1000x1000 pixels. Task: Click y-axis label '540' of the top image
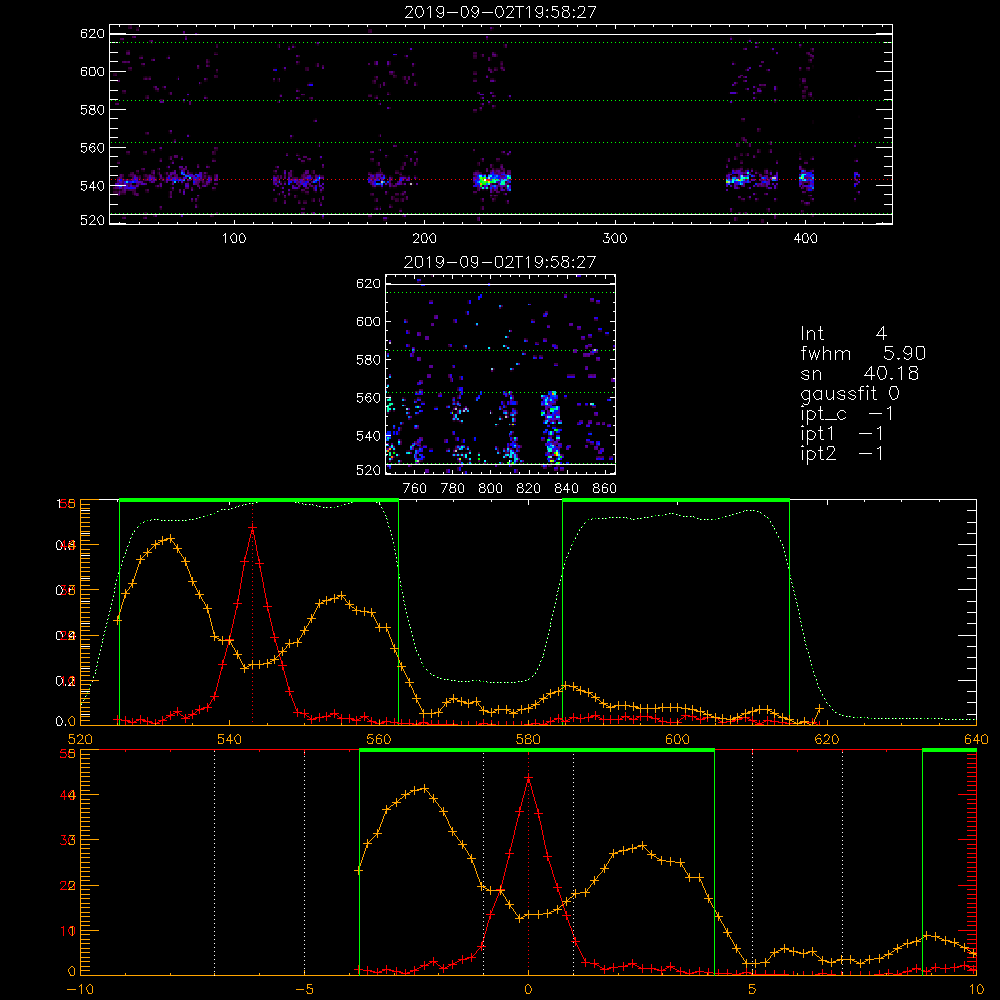click(x=92, y=186)
